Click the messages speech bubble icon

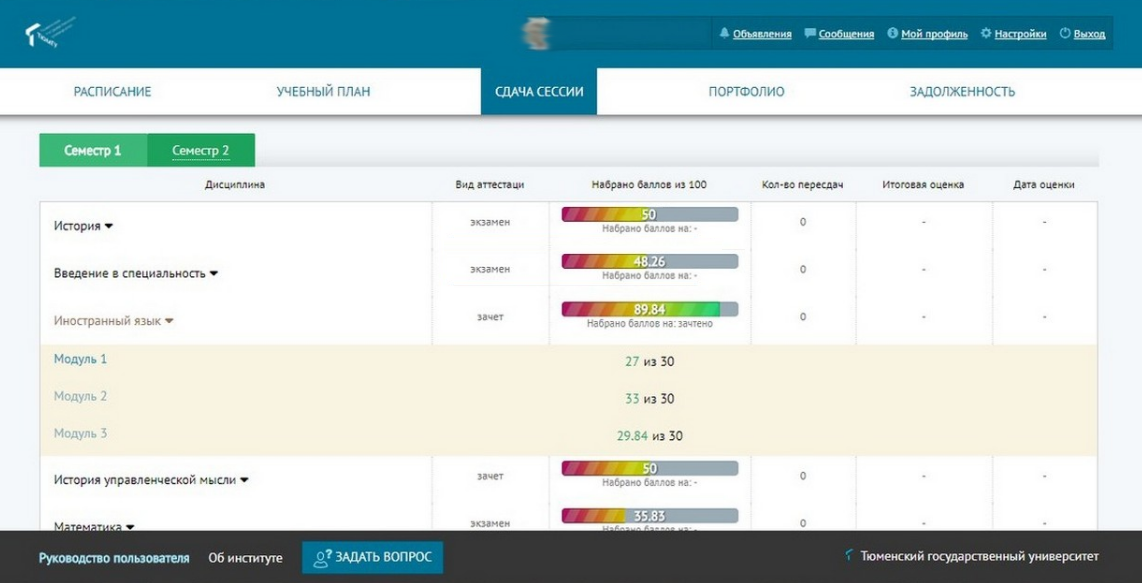[x=810, y=33]
